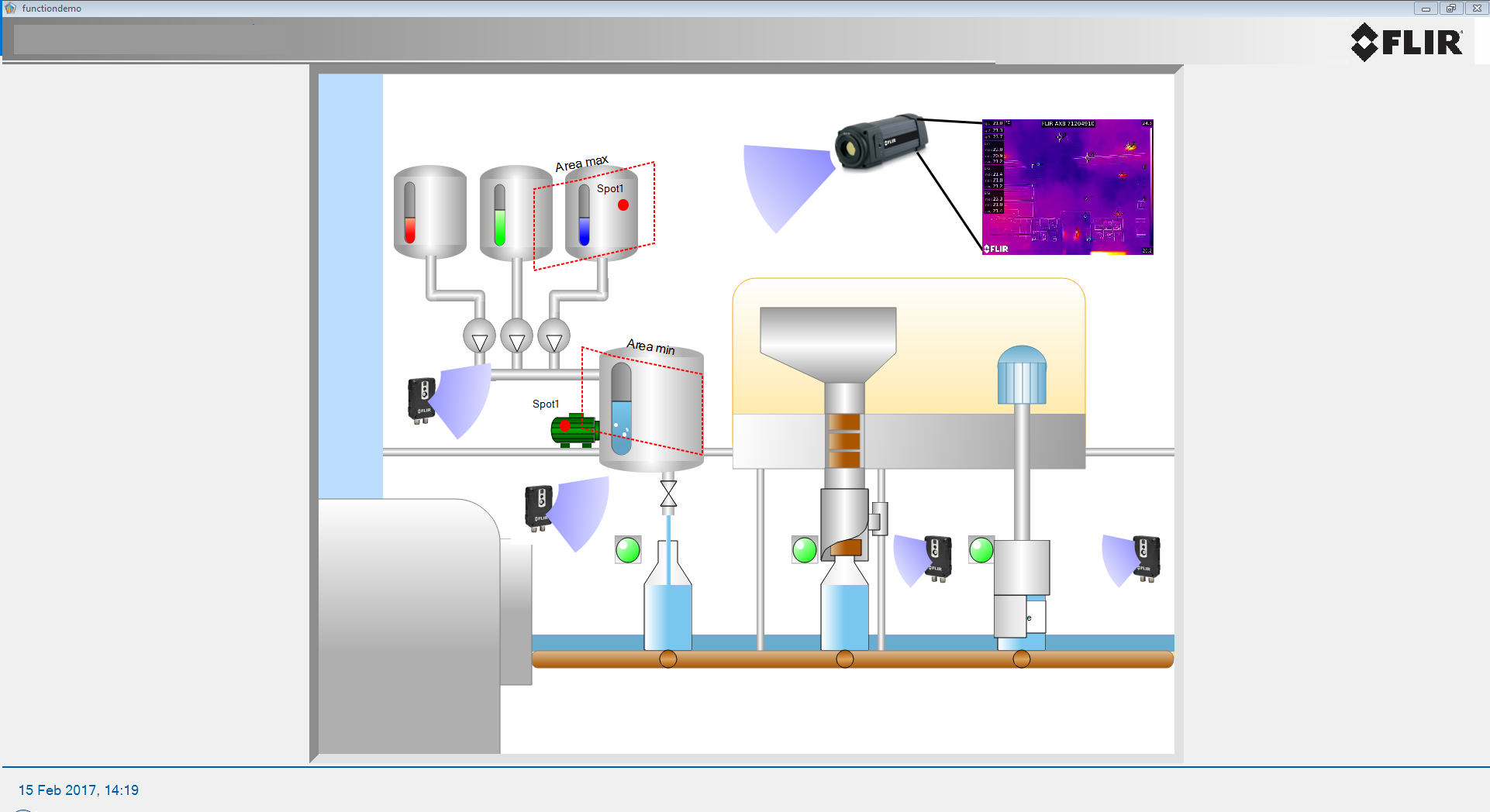Screen dimensions: 1490x812
Task: Select the FLIR sensor at far right
Action: (x=1146, y=558)
